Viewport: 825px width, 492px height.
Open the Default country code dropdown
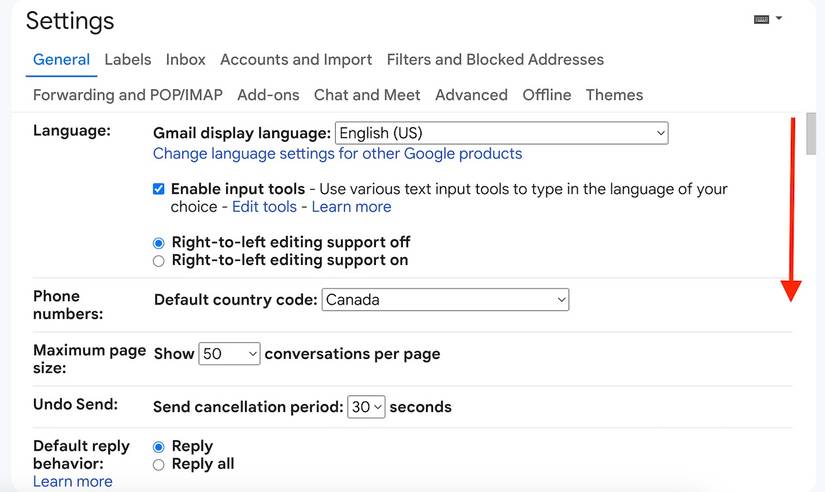coord(445,299)
